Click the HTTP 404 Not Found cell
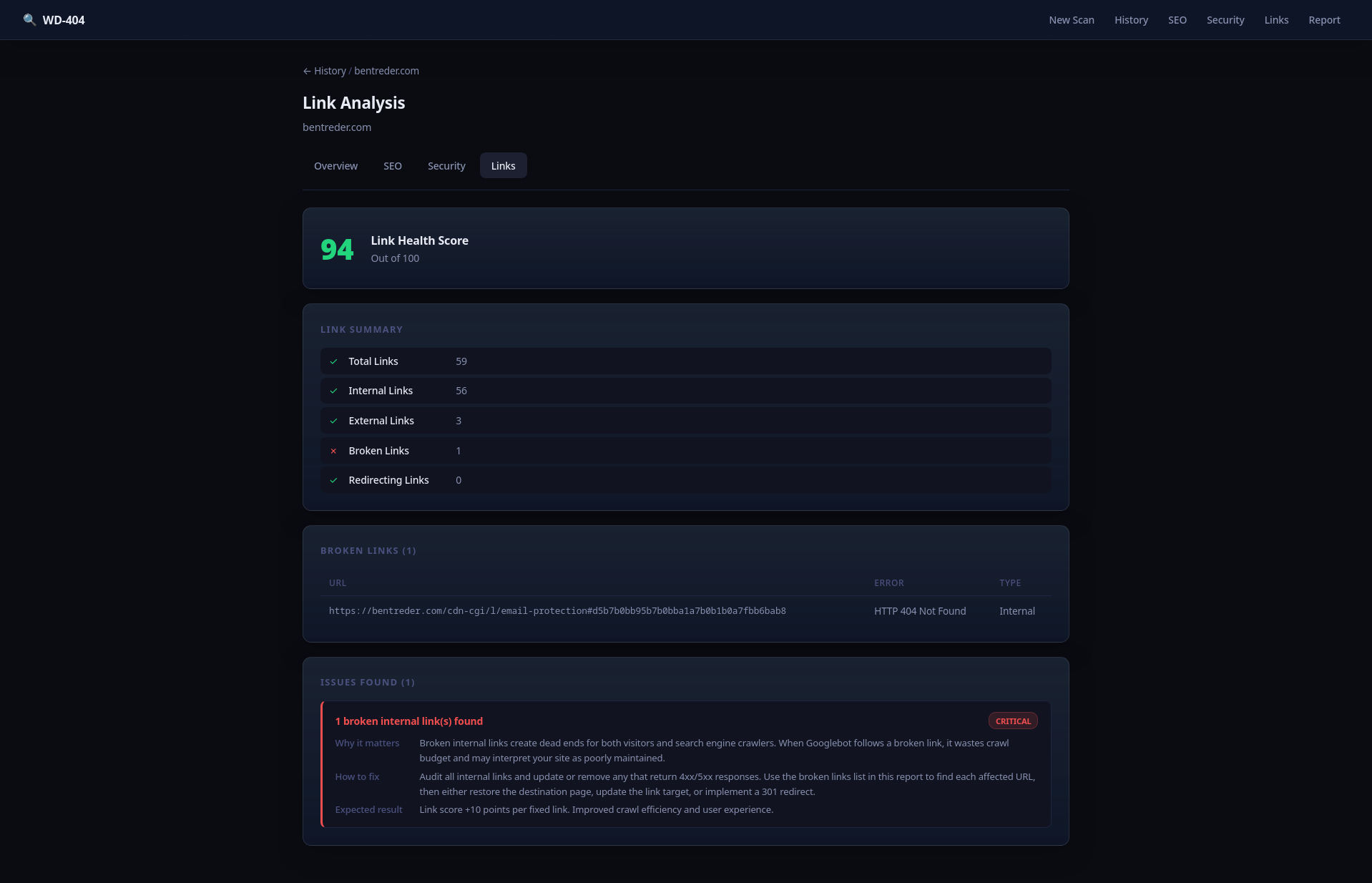Image resolution: width=1372 pixels, height=883 pixels. pyautogui.click(x=919, y=611)
